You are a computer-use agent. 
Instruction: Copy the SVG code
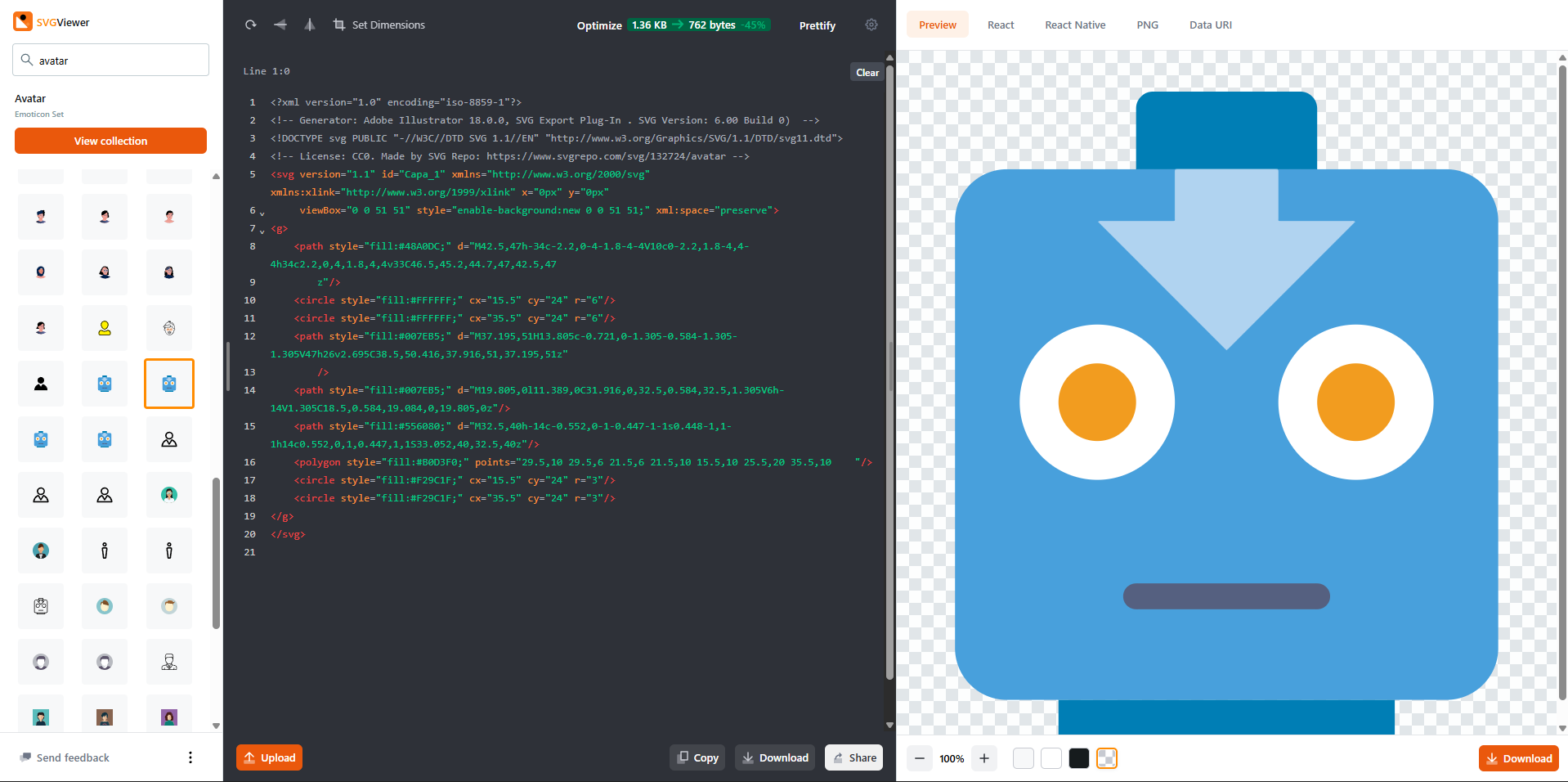coord(697,757)
